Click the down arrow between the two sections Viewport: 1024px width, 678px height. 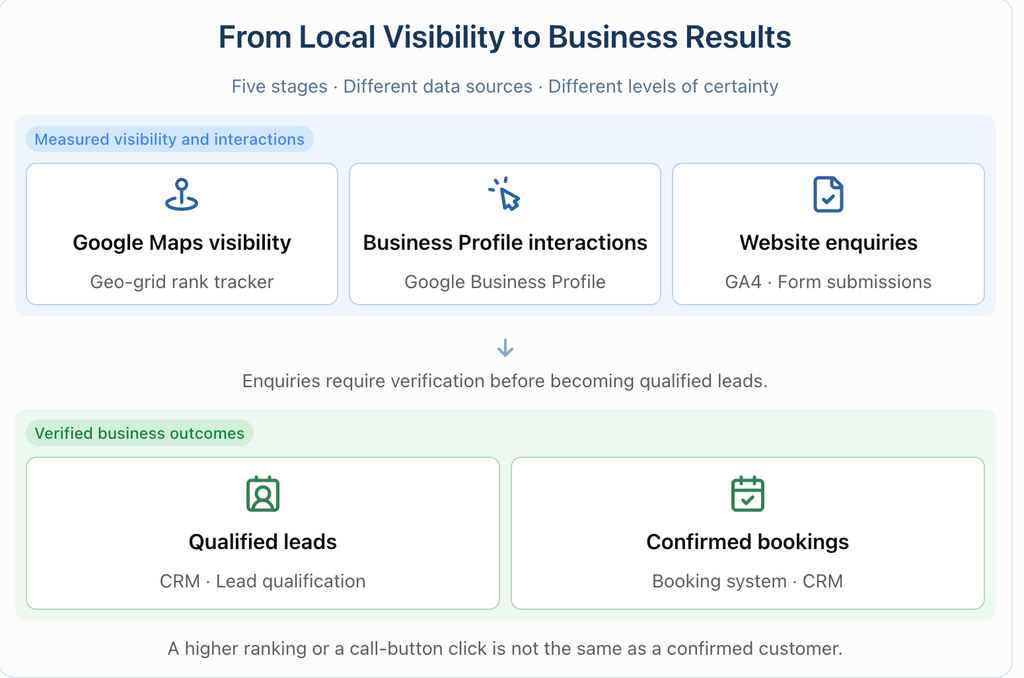coord(505,347)
